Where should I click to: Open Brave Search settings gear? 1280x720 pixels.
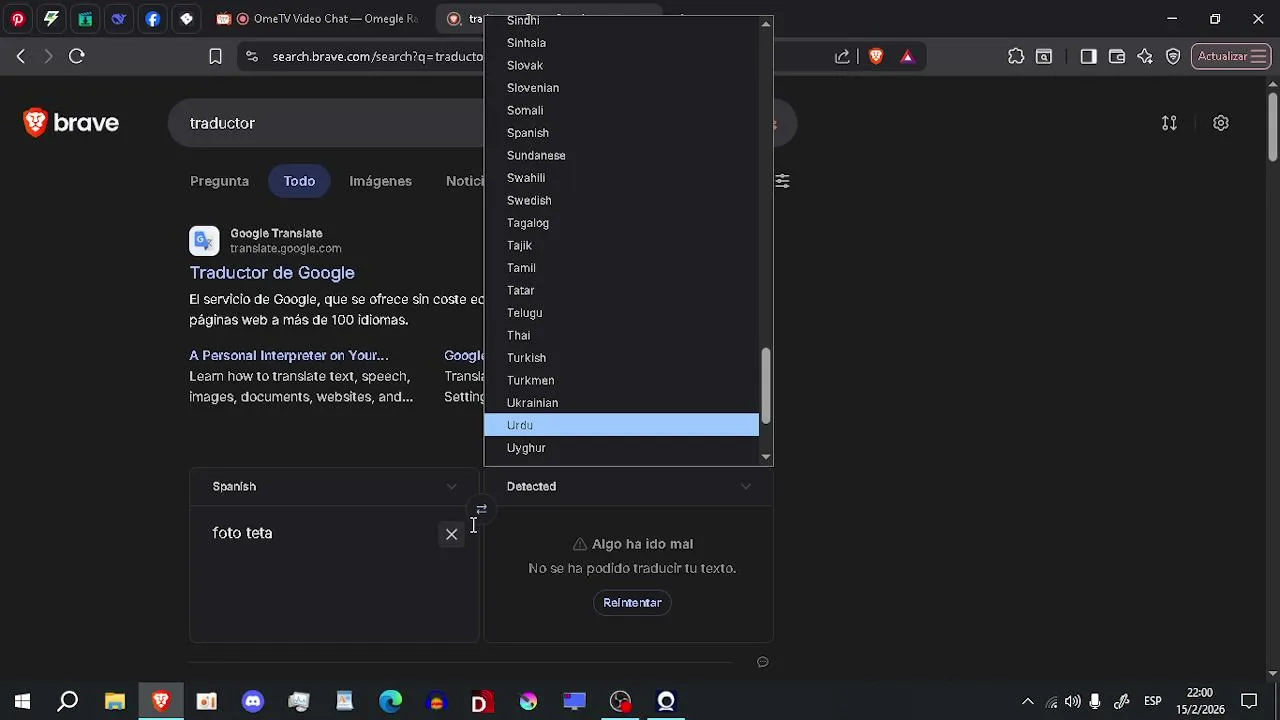tap(1221, 123)
